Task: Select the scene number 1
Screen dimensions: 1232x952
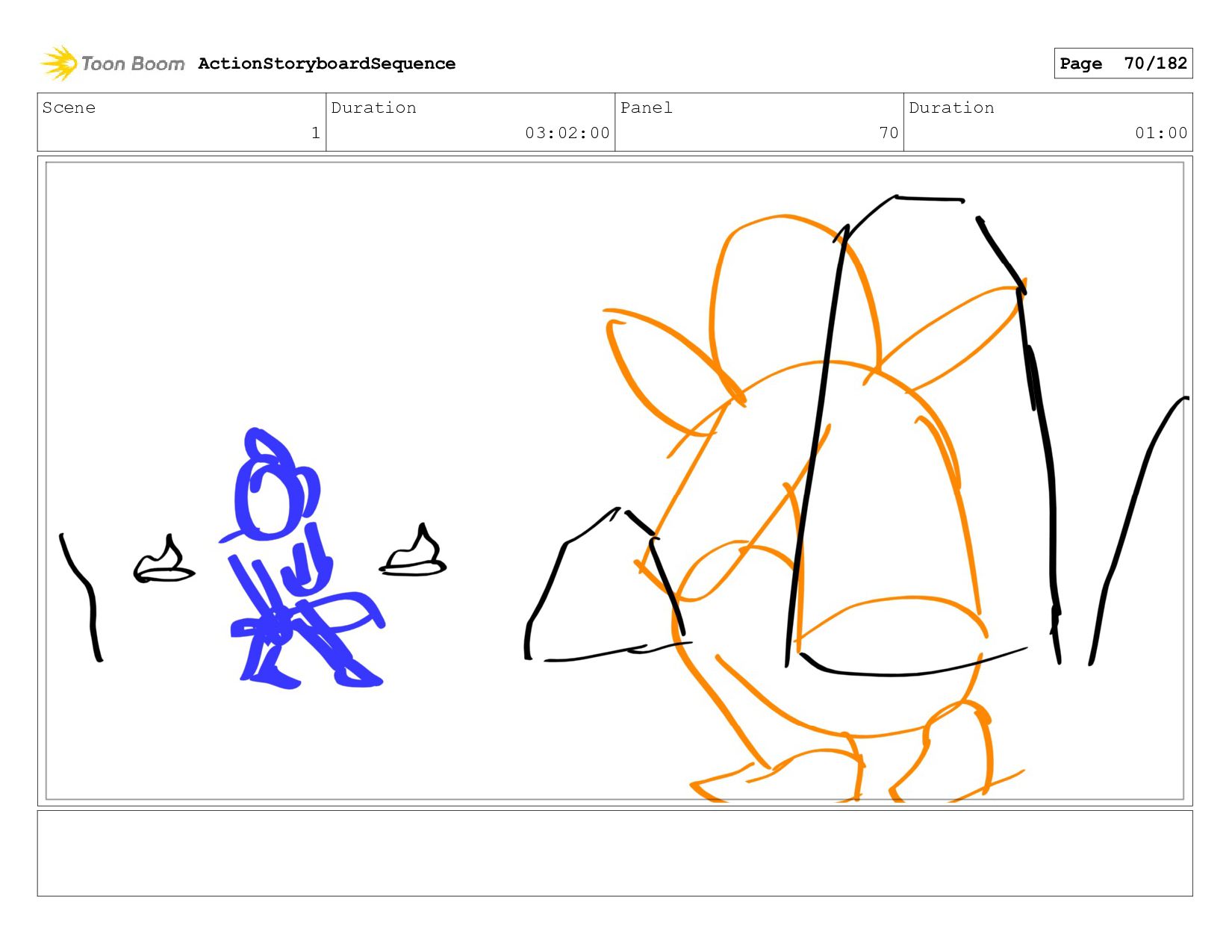Action: (x=316, y=133)
